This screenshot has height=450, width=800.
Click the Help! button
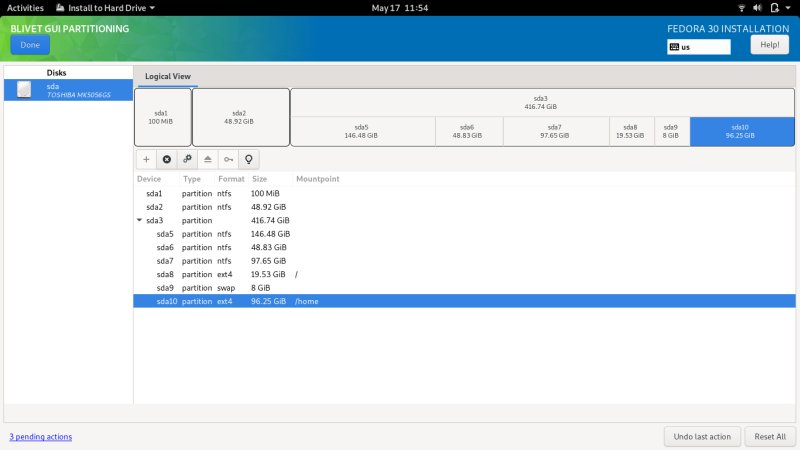click(x=769, y=45)
